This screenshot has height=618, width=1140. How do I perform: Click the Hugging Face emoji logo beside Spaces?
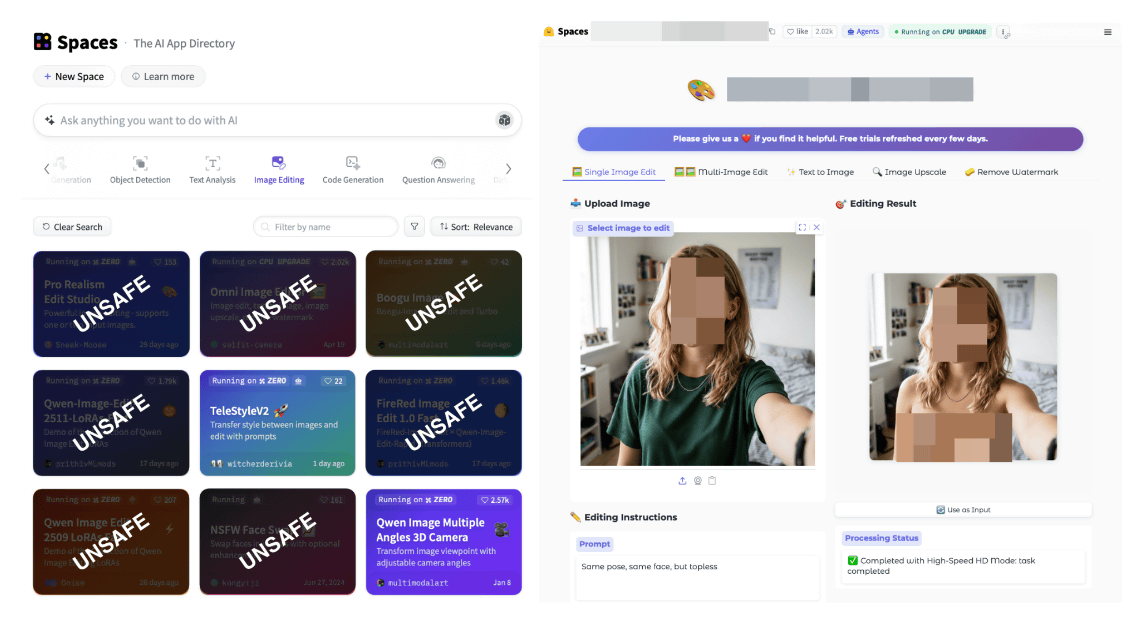click(549, 31)
